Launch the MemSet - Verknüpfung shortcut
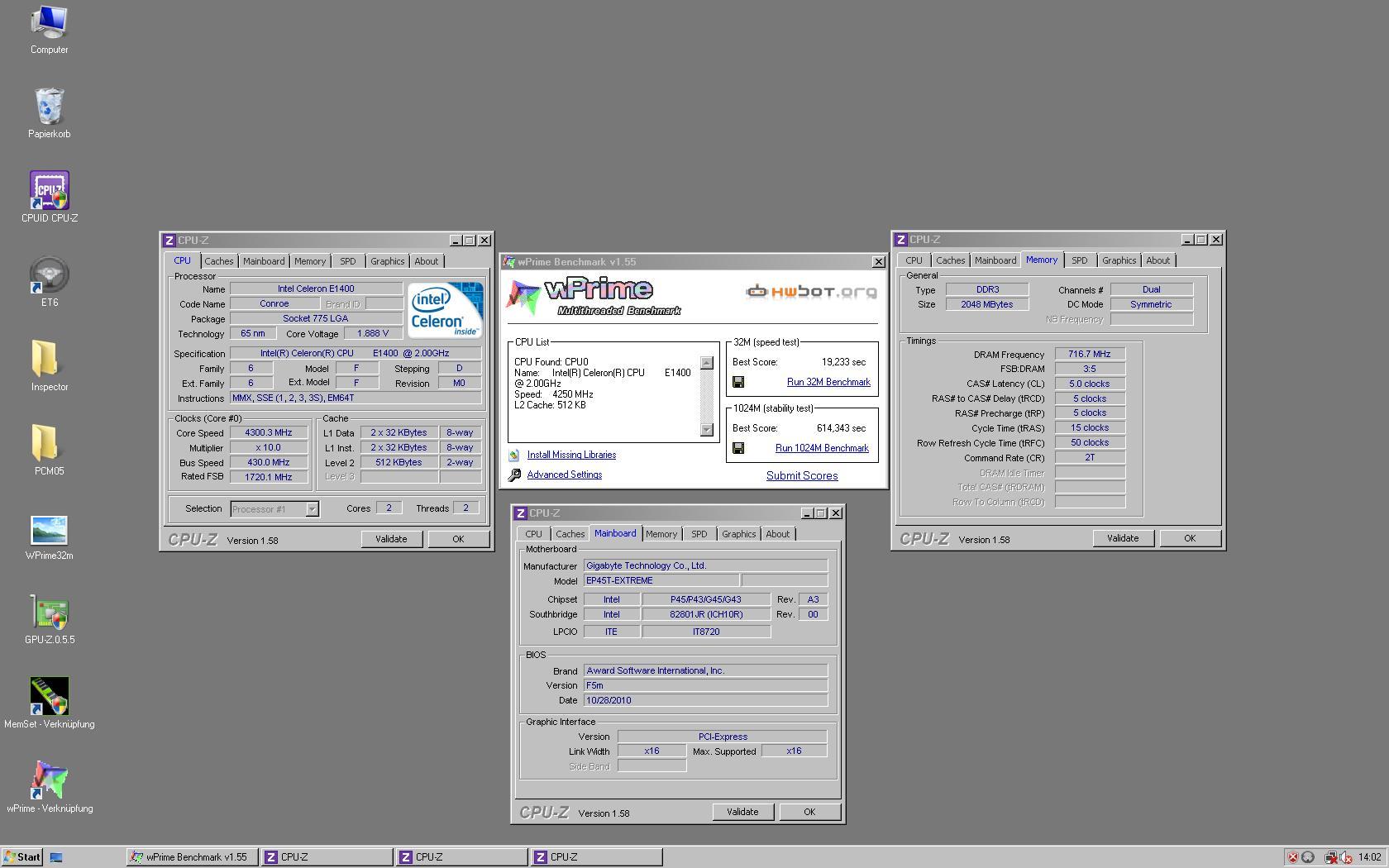Image resolution: width=1389 pixels, height=868 pixels. (49, 703)
